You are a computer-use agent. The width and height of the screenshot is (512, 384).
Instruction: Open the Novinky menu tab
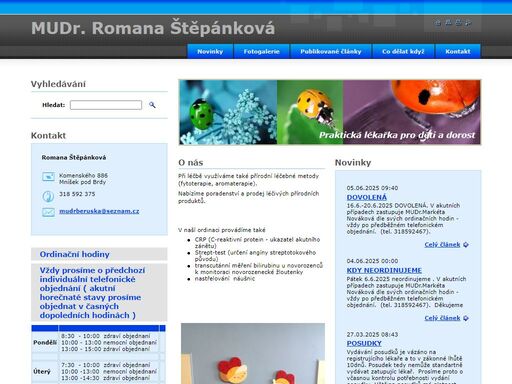pos(210,51)
